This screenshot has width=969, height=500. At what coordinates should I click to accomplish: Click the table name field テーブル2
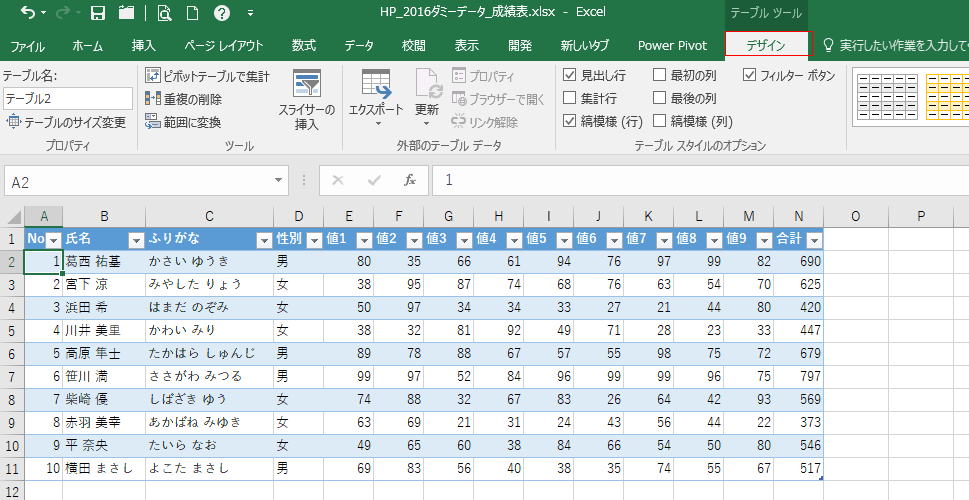pos(67,98)
